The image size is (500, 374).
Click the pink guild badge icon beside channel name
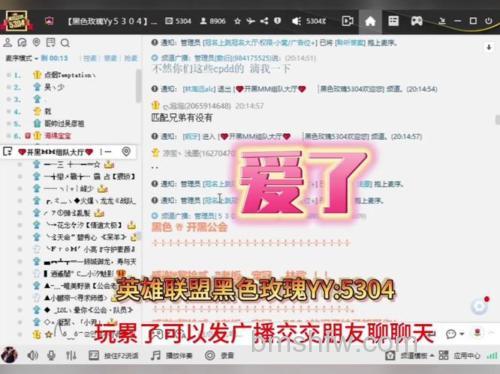pos(50,21)
